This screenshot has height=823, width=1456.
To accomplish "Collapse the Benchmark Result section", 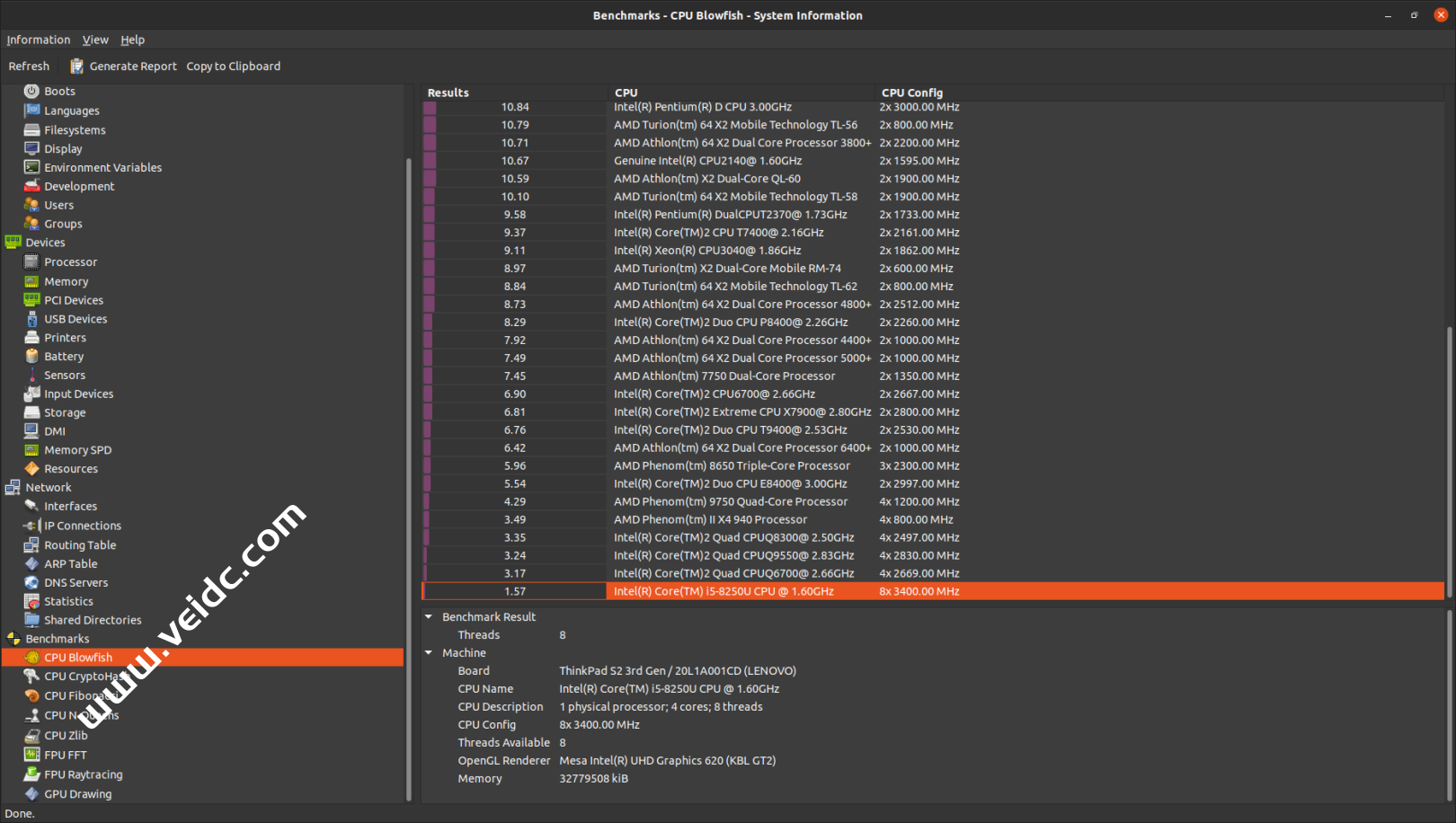I will coord(429,617).
